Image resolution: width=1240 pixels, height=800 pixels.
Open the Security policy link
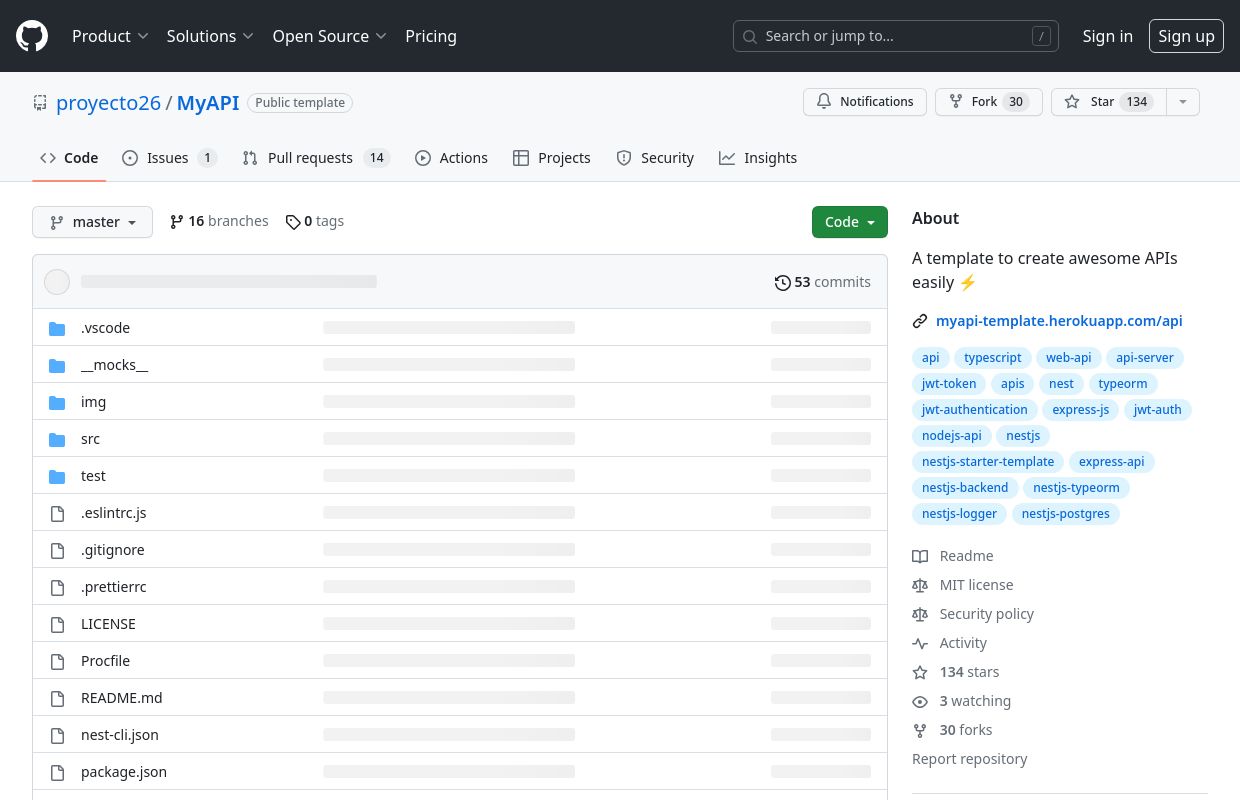[973, 614]
